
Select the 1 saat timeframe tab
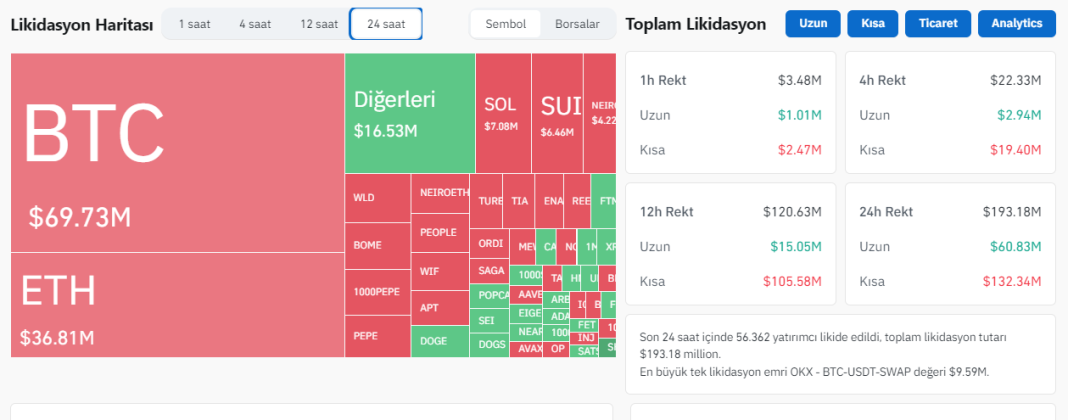coord(194,23)
